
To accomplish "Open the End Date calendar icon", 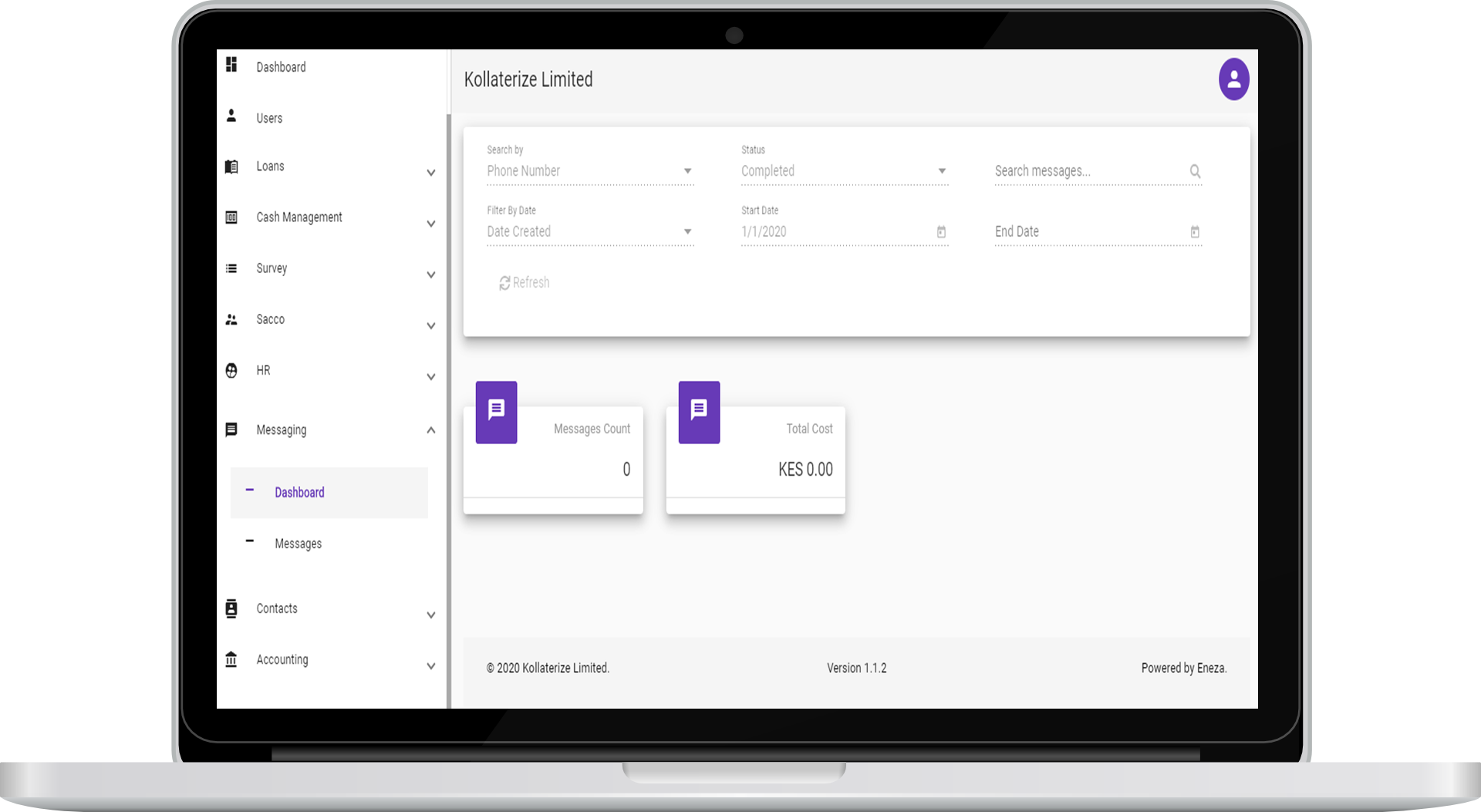I will [x=1194, y=231].
